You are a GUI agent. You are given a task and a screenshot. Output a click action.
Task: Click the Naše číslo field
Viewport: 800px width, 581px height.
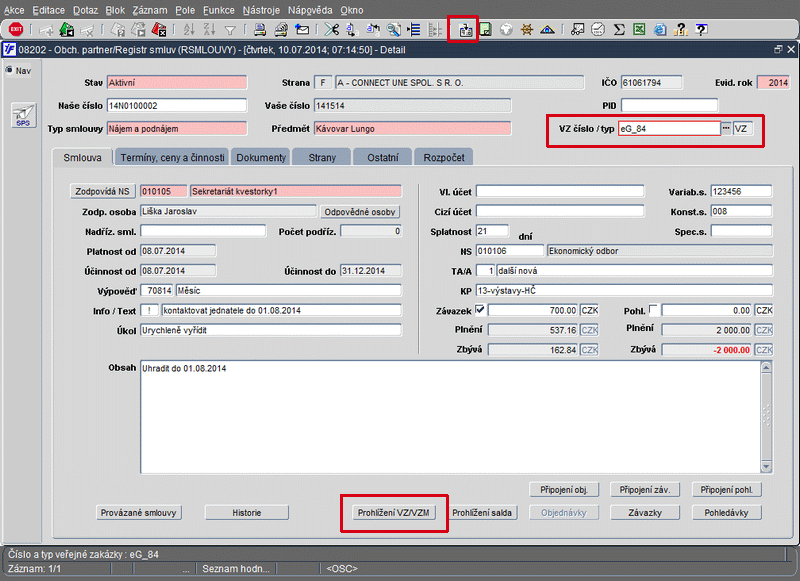[177, 106]
